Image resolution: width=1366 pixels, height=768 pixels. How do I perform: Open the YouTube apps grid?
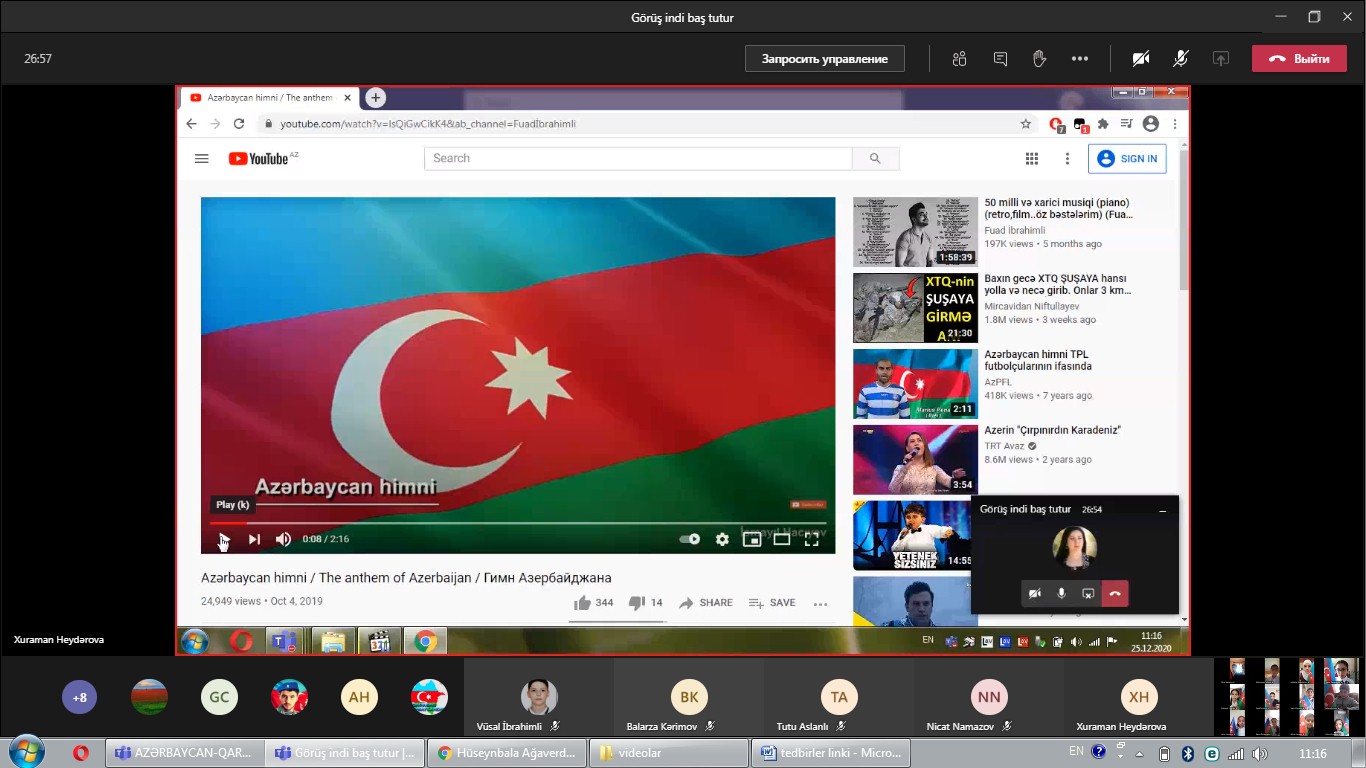click(1032, 158)
